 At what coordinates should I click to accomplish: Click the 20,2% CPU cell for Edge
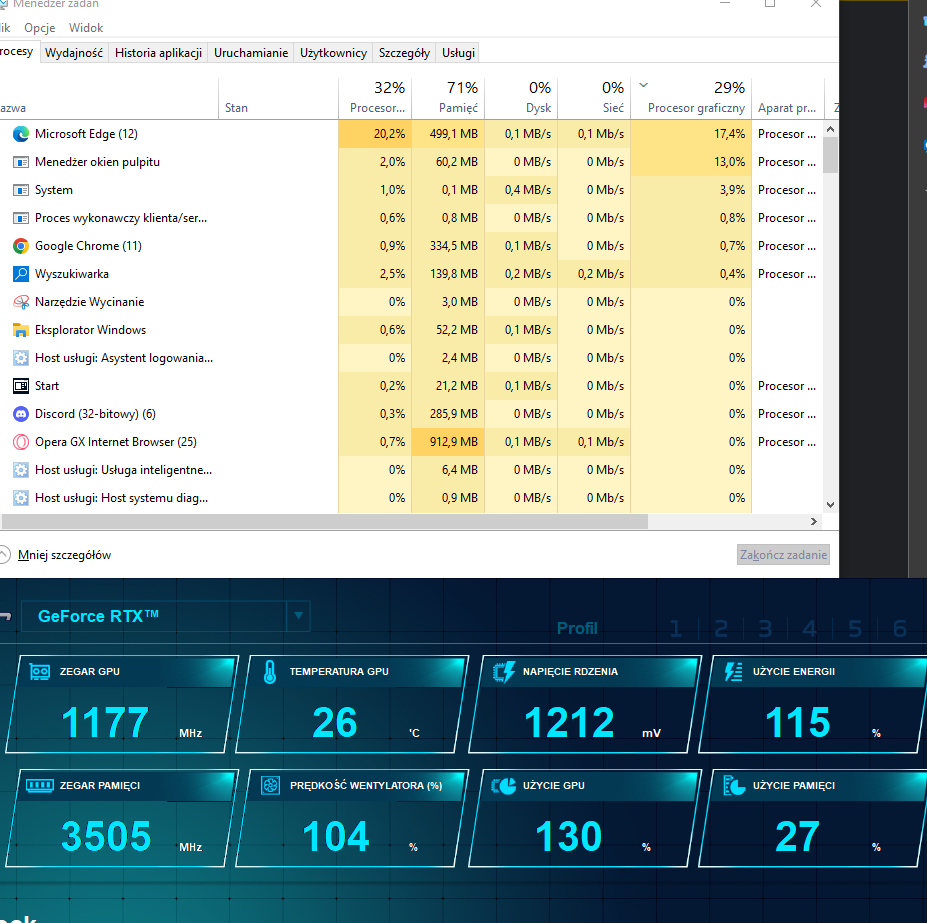coord(375,134)
